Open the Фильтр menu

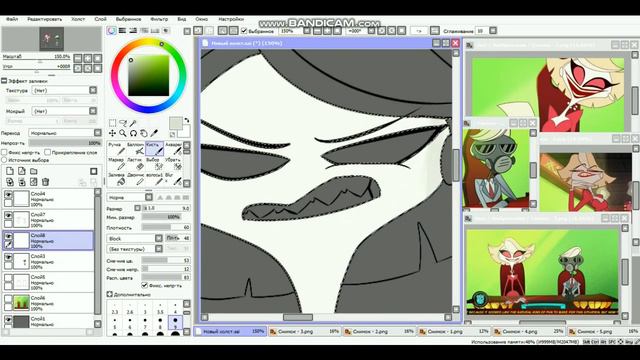coord(159,19)
